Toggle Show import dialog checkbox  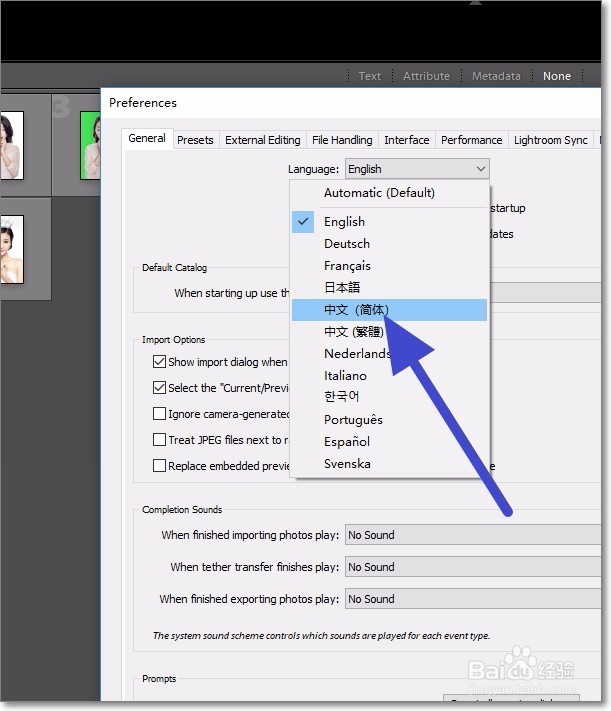[159, 362]
